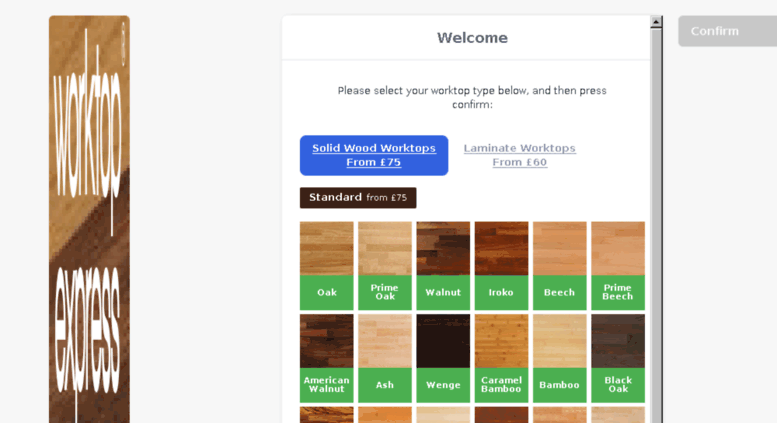777x423 pixels.
Task: Select the Oak worktop swatch
Action: coord(327,265)
